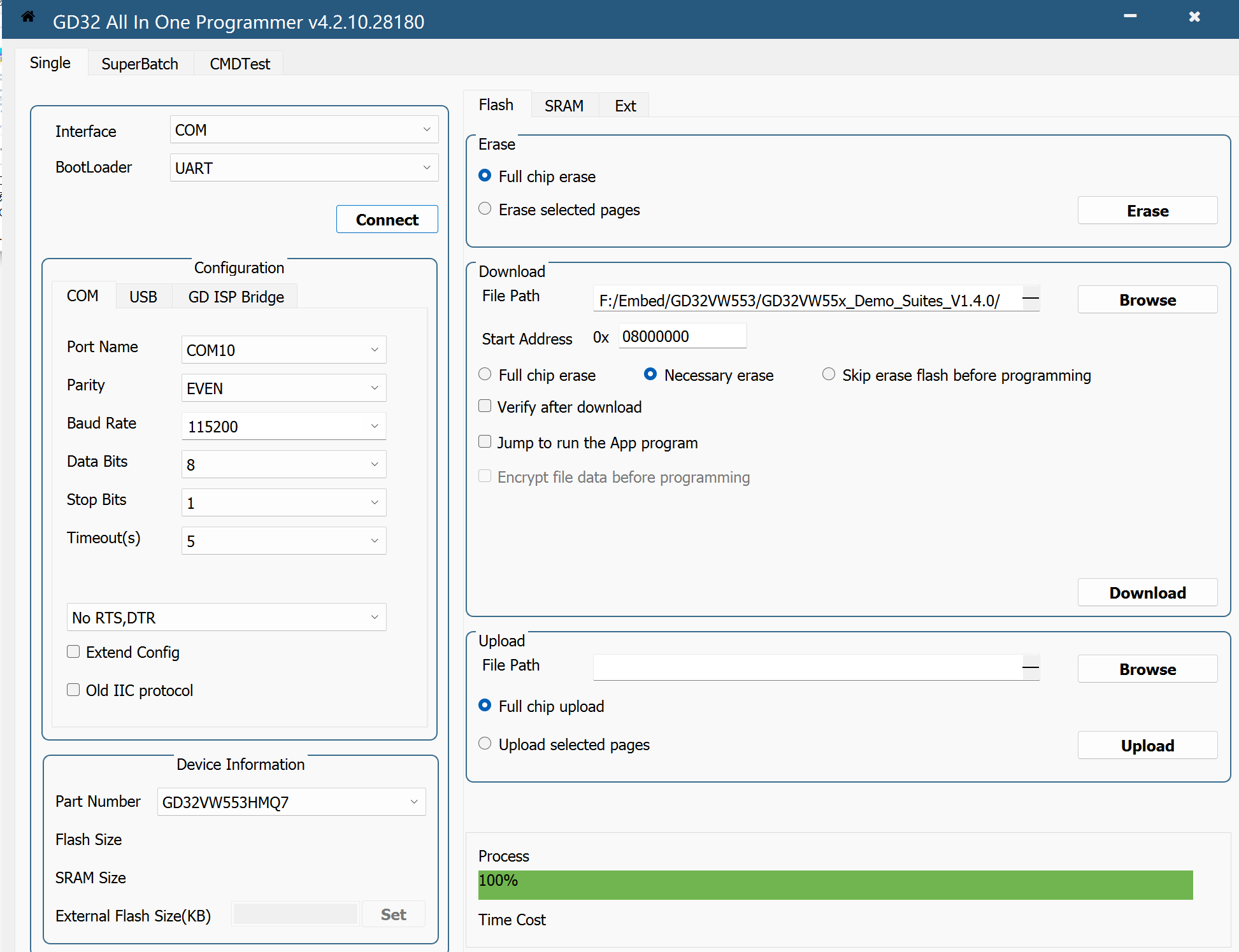Click the Download button
1239x952 pixels.
(x=1147, y=593)
